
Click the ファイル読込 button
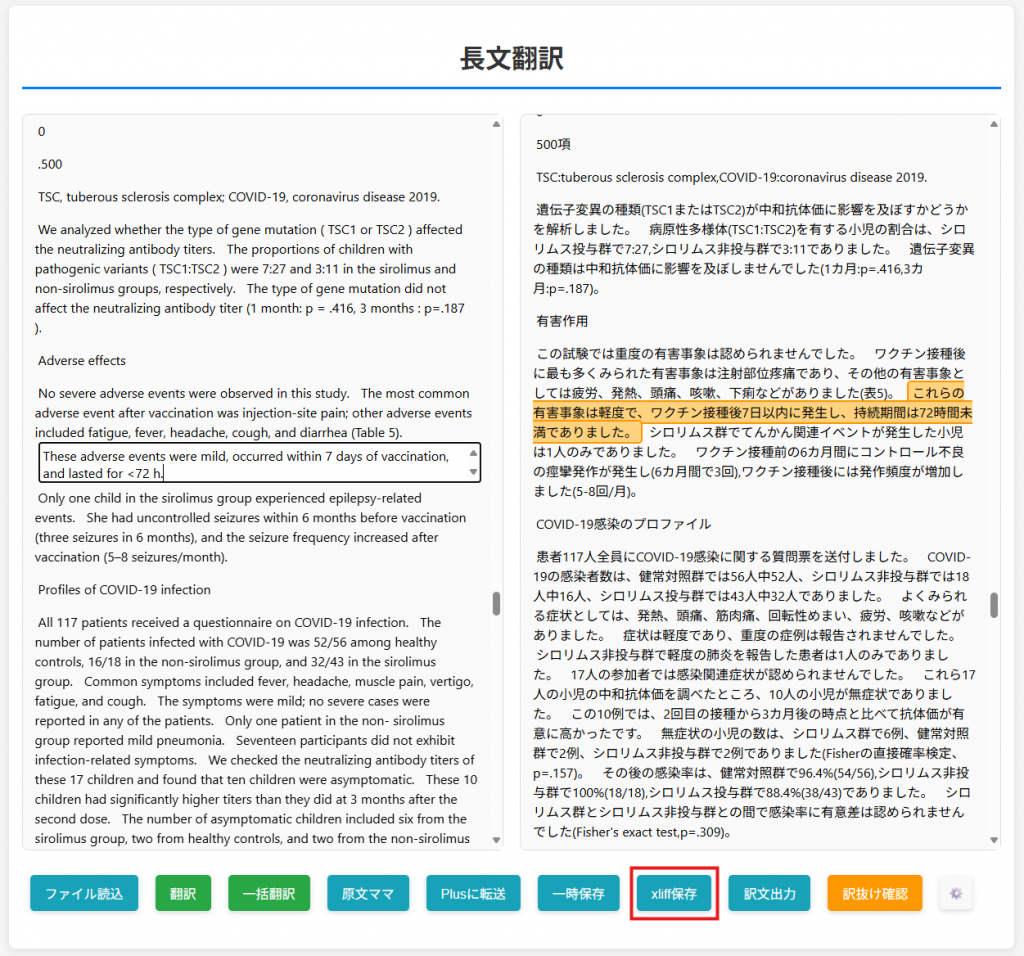84,893
